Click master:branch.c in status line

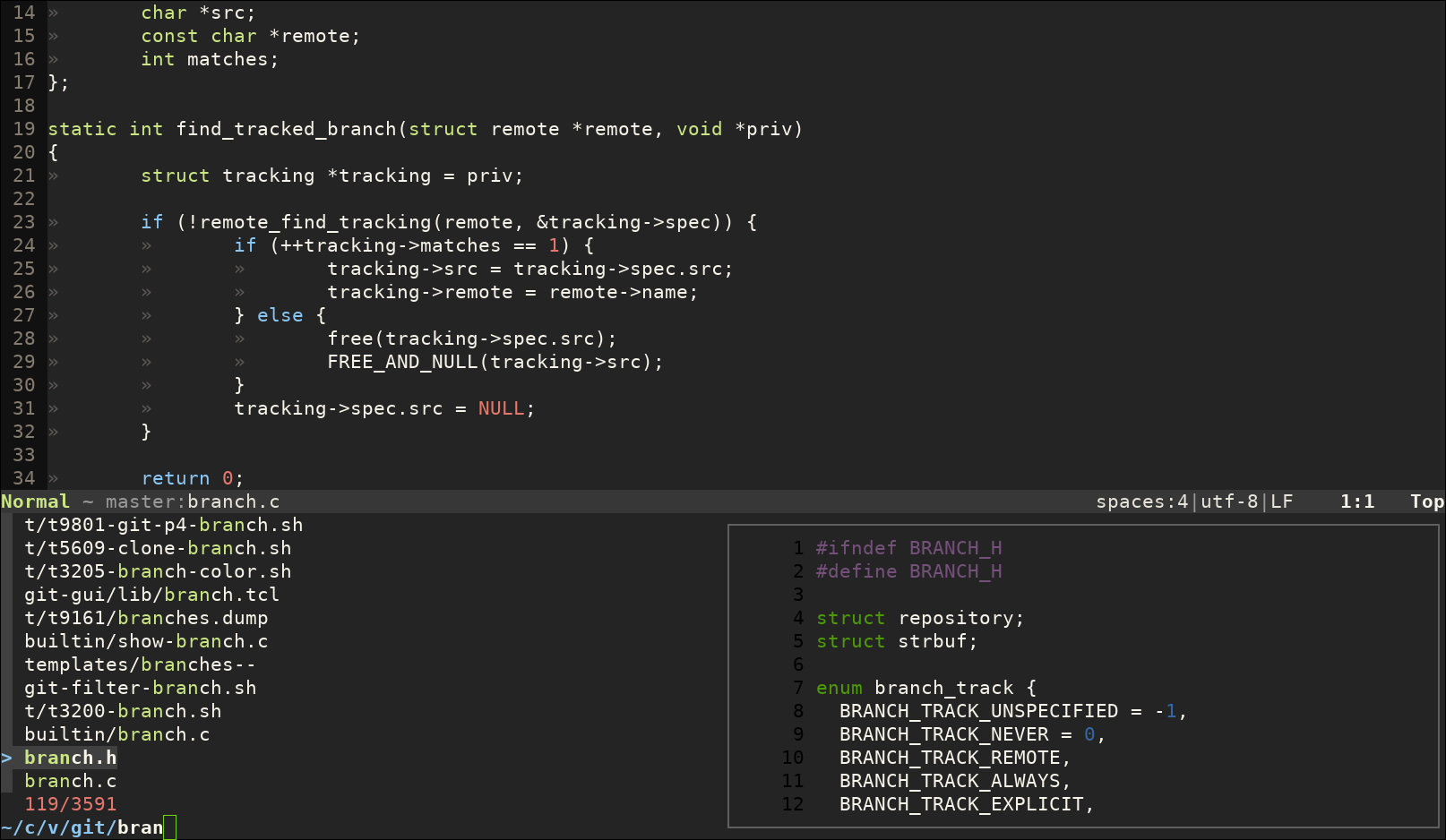point(193,501)
